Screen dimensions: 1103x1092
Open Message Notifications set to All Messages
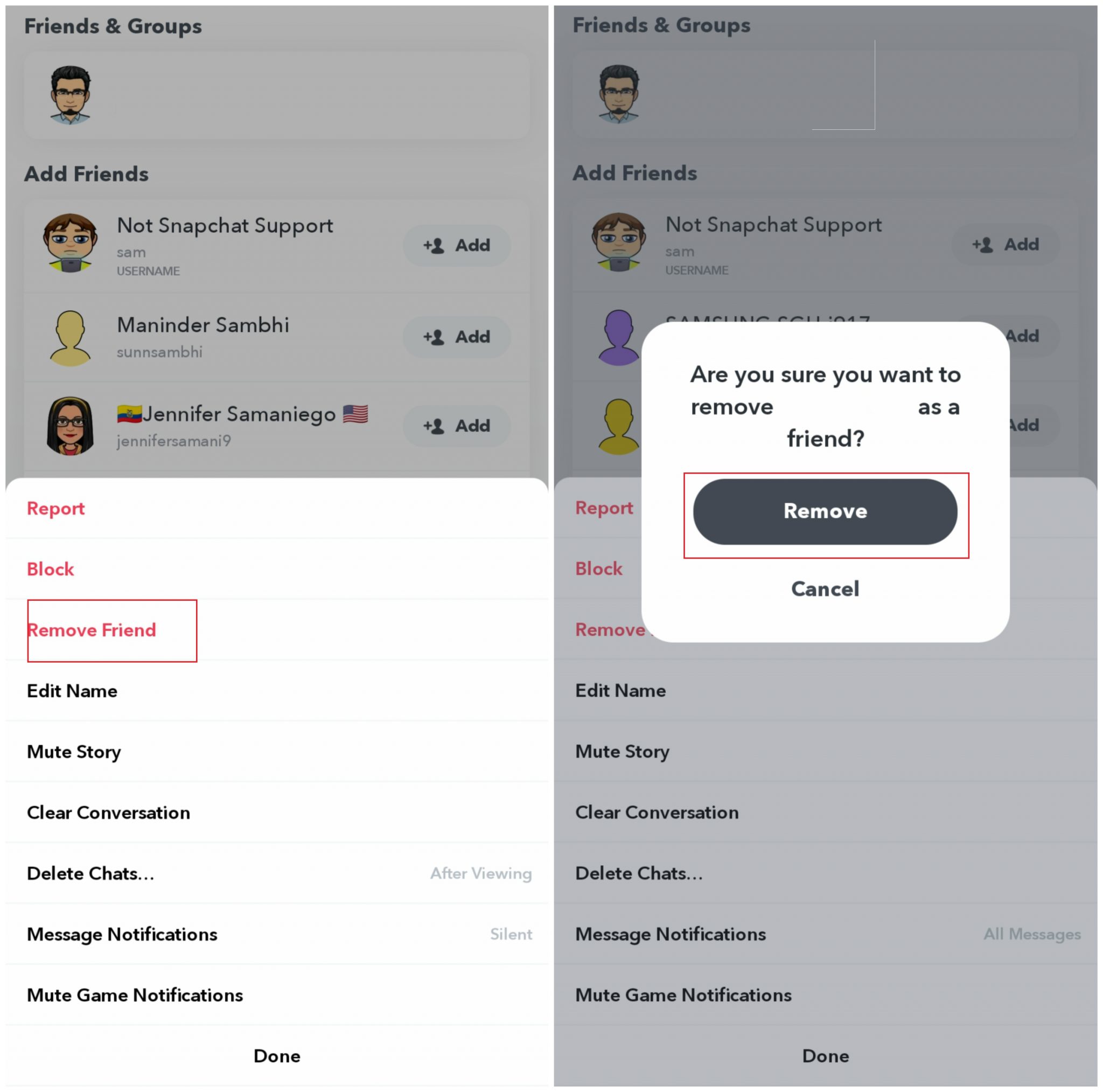coord(825,934)
